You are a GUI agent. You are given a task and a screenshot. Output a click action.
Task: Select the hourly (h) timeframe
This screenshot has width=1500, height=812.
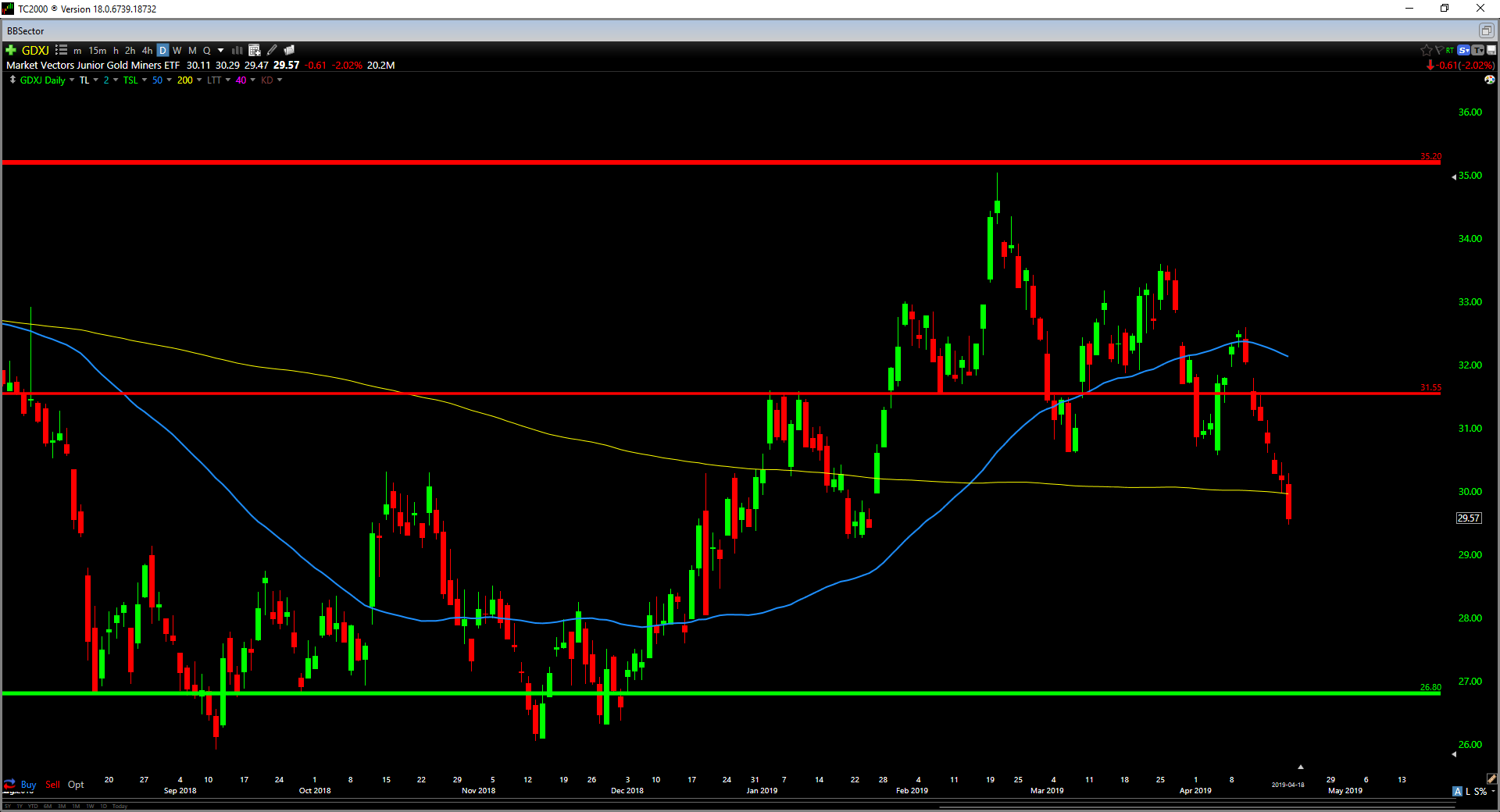tap(116, 50)
